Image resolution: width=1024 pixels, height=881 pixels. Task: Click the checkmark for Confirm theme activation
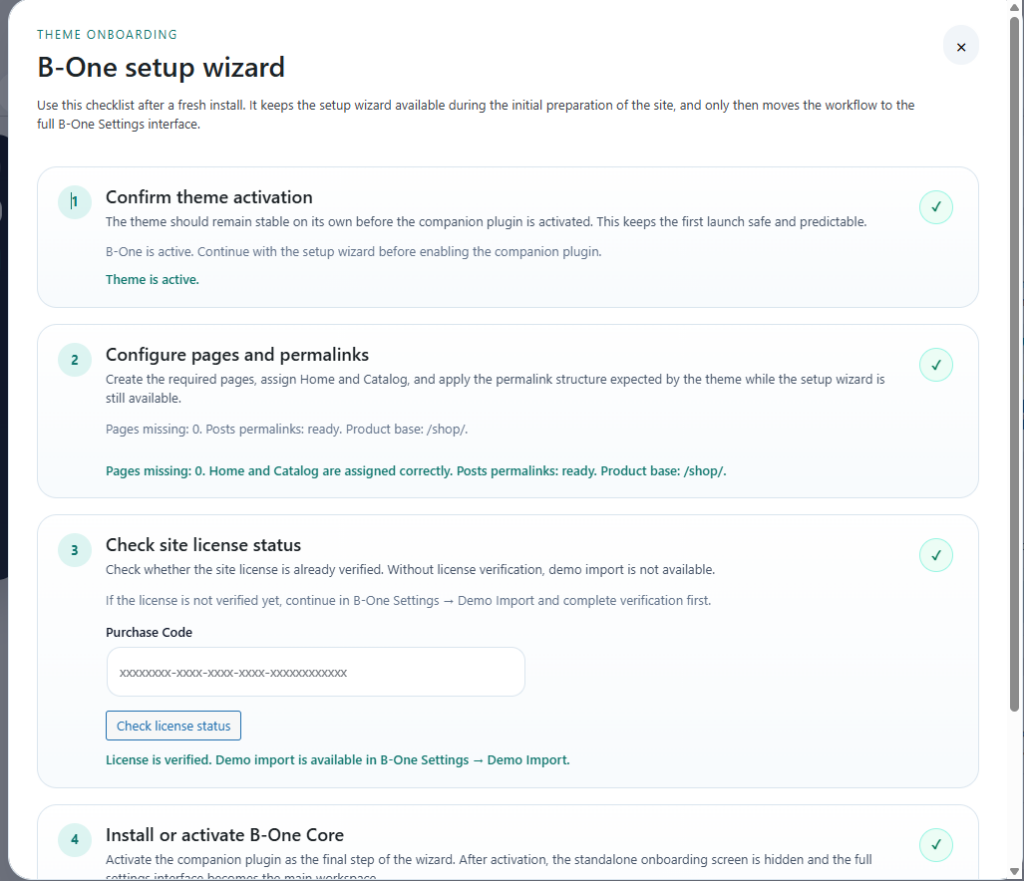click(x=936, y=208)
